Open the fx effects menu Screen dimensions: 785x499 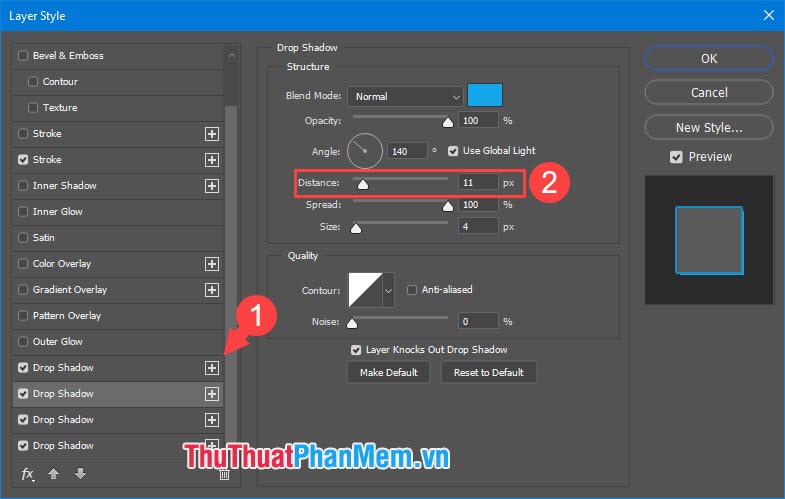(x=28, y=473)
